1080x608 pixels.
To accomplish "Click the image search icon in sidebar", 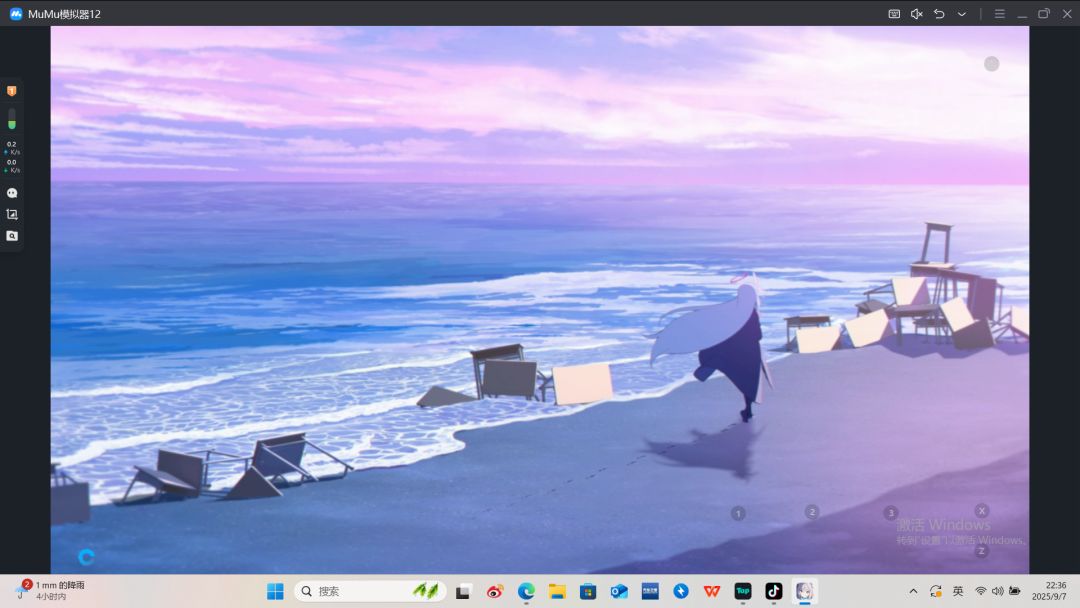I will [x=12, y=236].
